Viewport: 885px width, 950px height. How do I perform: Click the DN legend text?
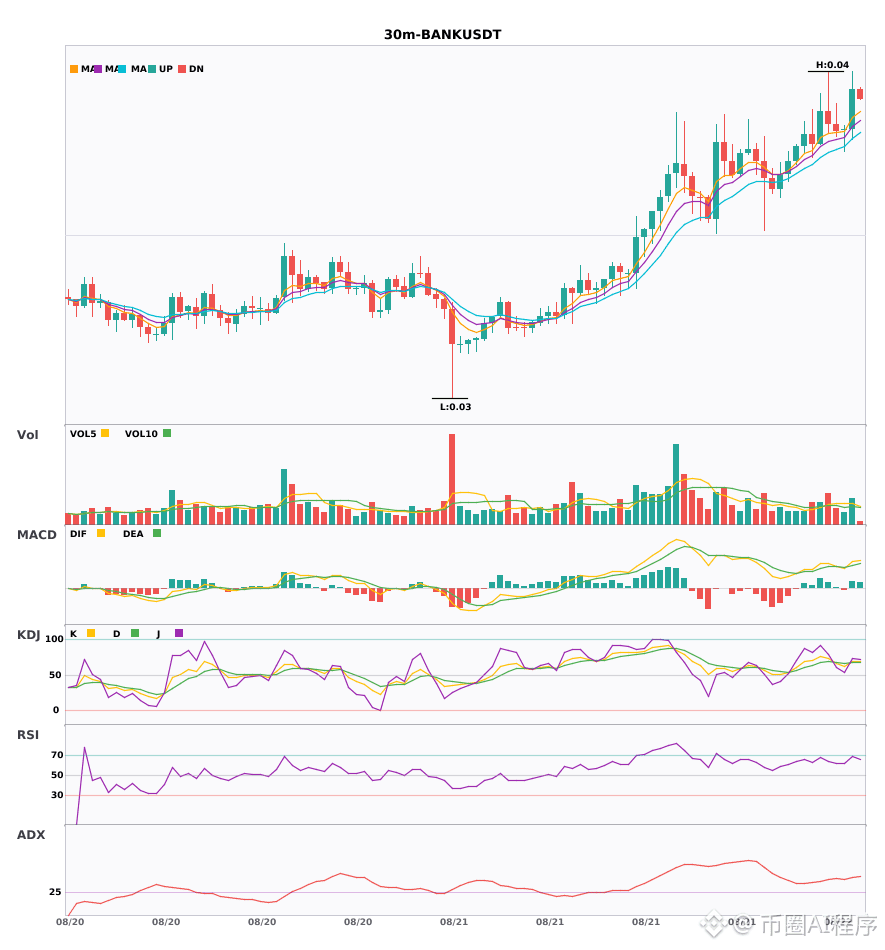coord(196,69)
